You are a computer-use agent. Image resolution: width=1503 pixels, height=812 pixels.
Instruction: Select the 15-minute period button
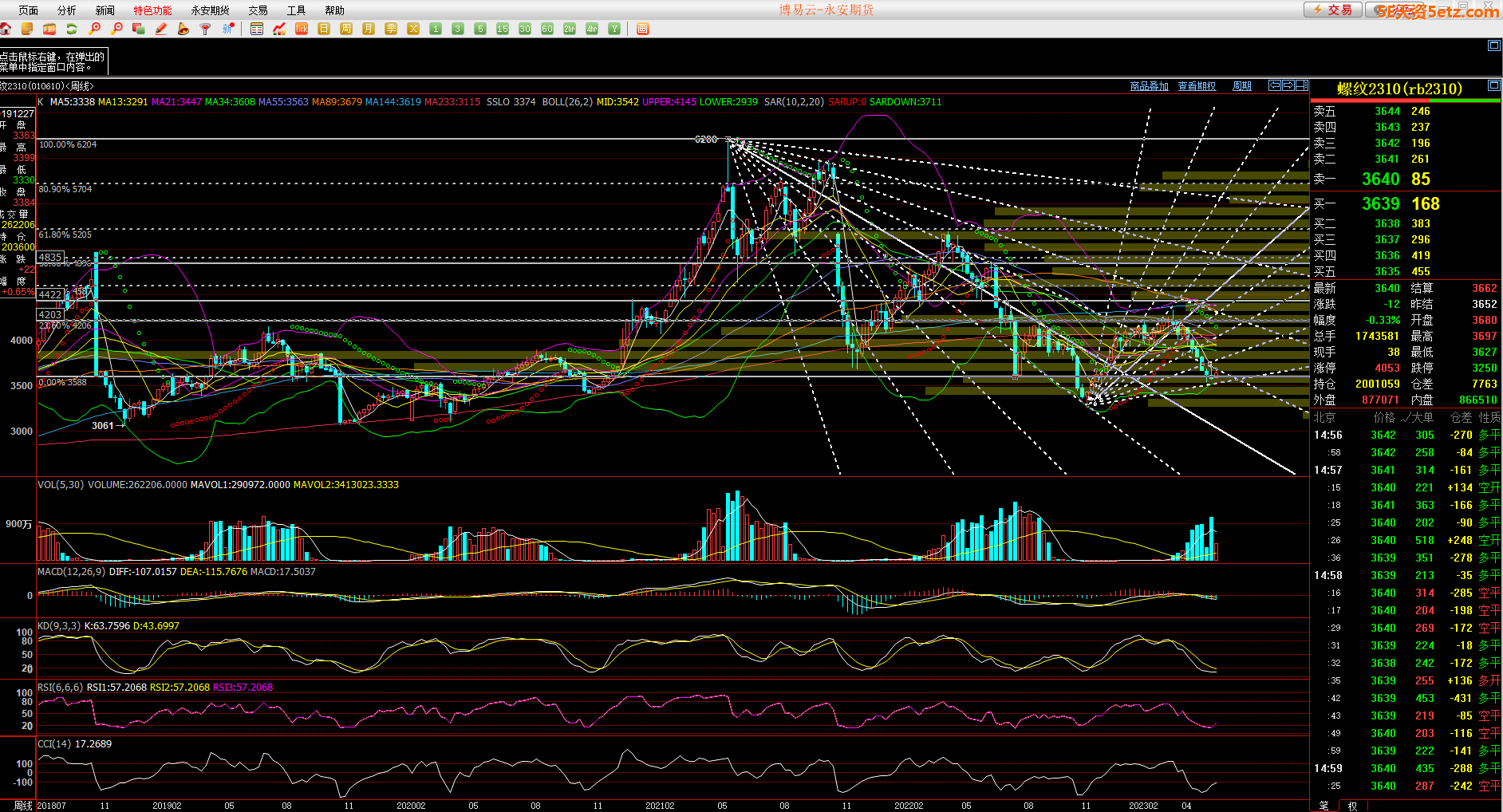pyautogui.click(x=502, y=29)
